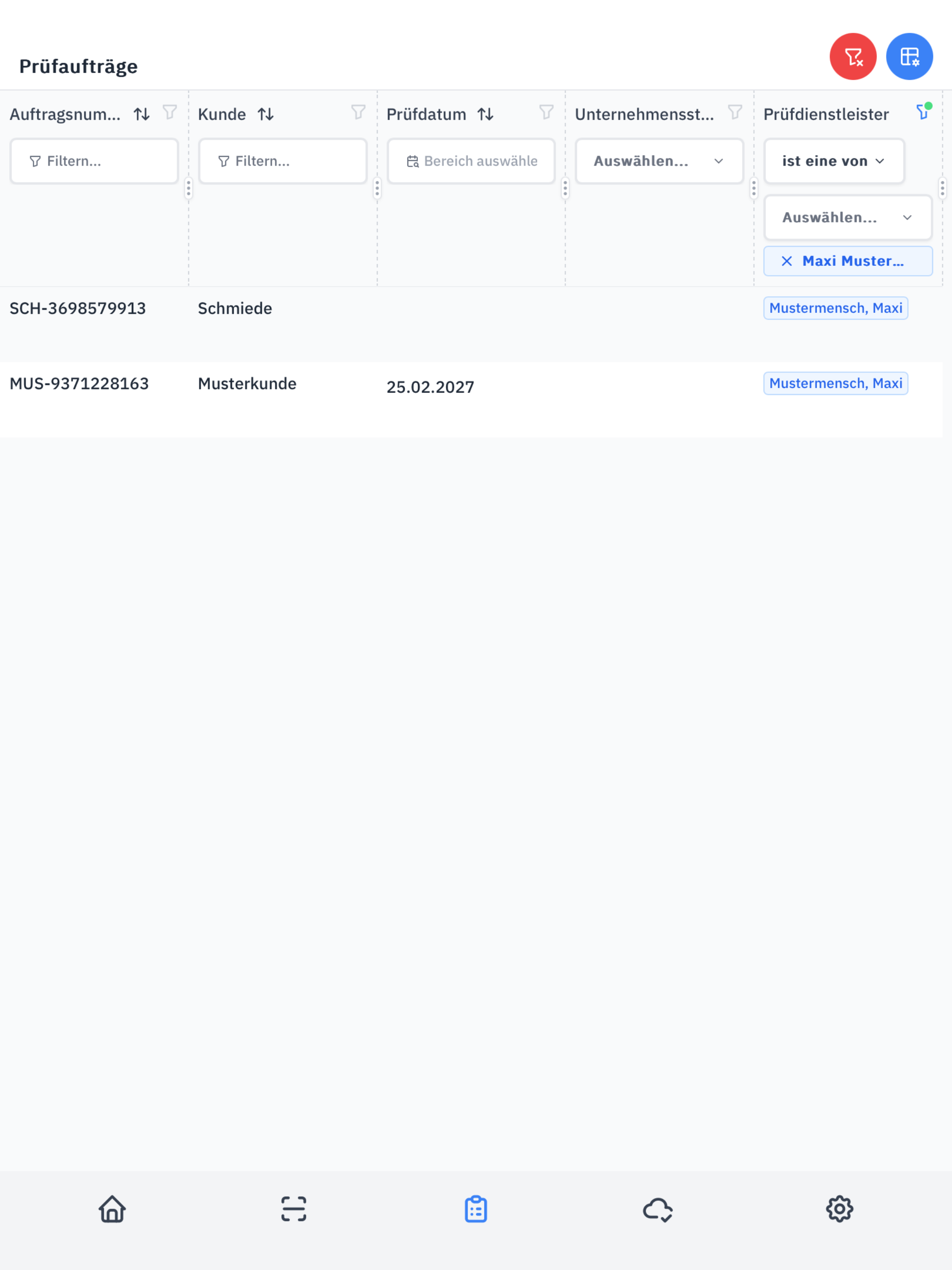Click Prüfdienstleister column header label
Viewport: 952px width, 1270px height.
(826, 114)
